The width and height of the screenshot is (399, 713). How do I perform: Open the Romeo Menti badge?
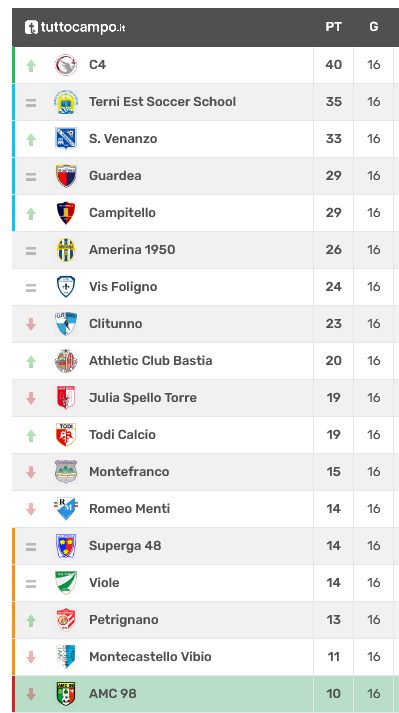tap(66, 508)
